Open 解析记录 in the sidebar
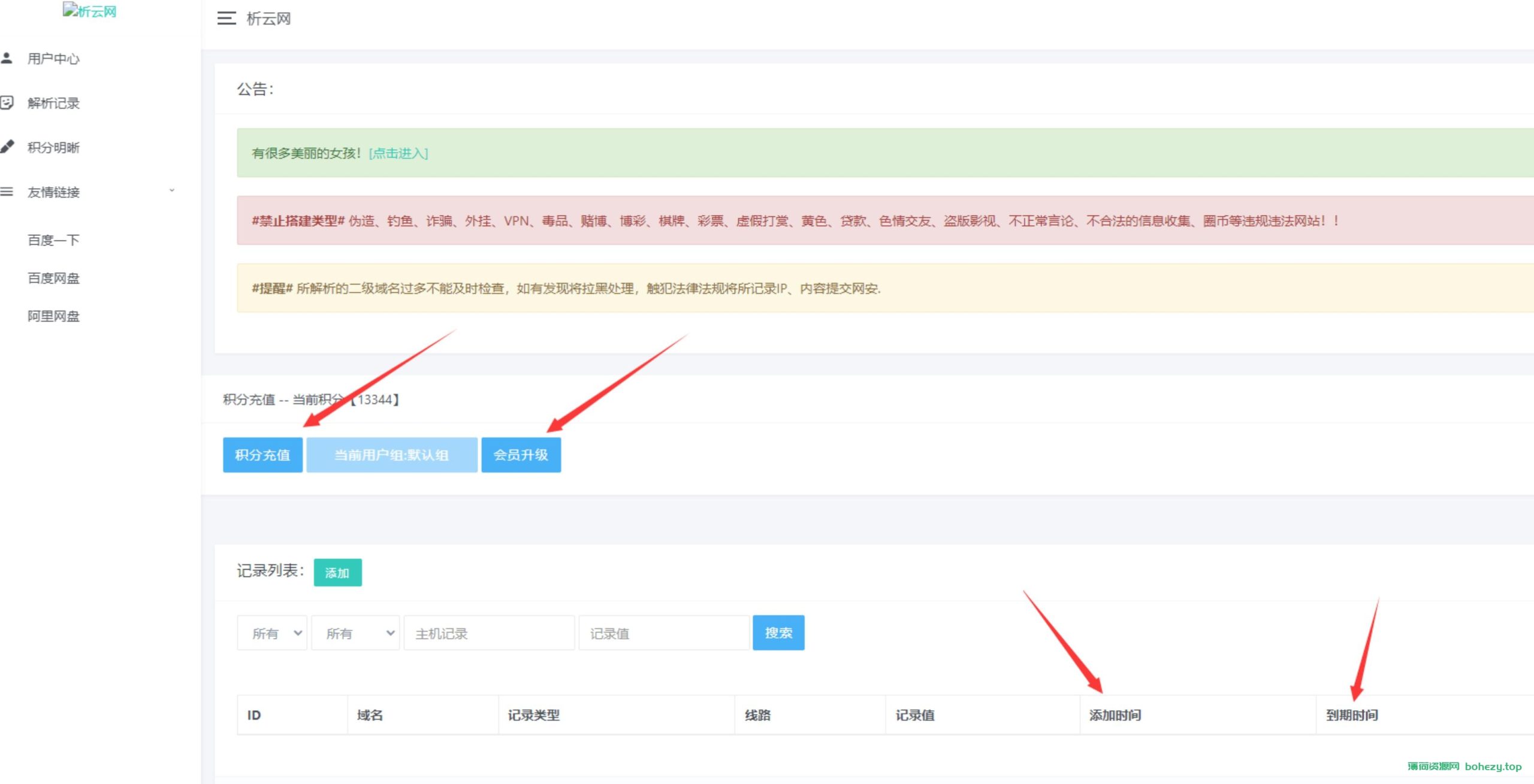The height and width of the screenshot is (784, 1534). [53, 103]
